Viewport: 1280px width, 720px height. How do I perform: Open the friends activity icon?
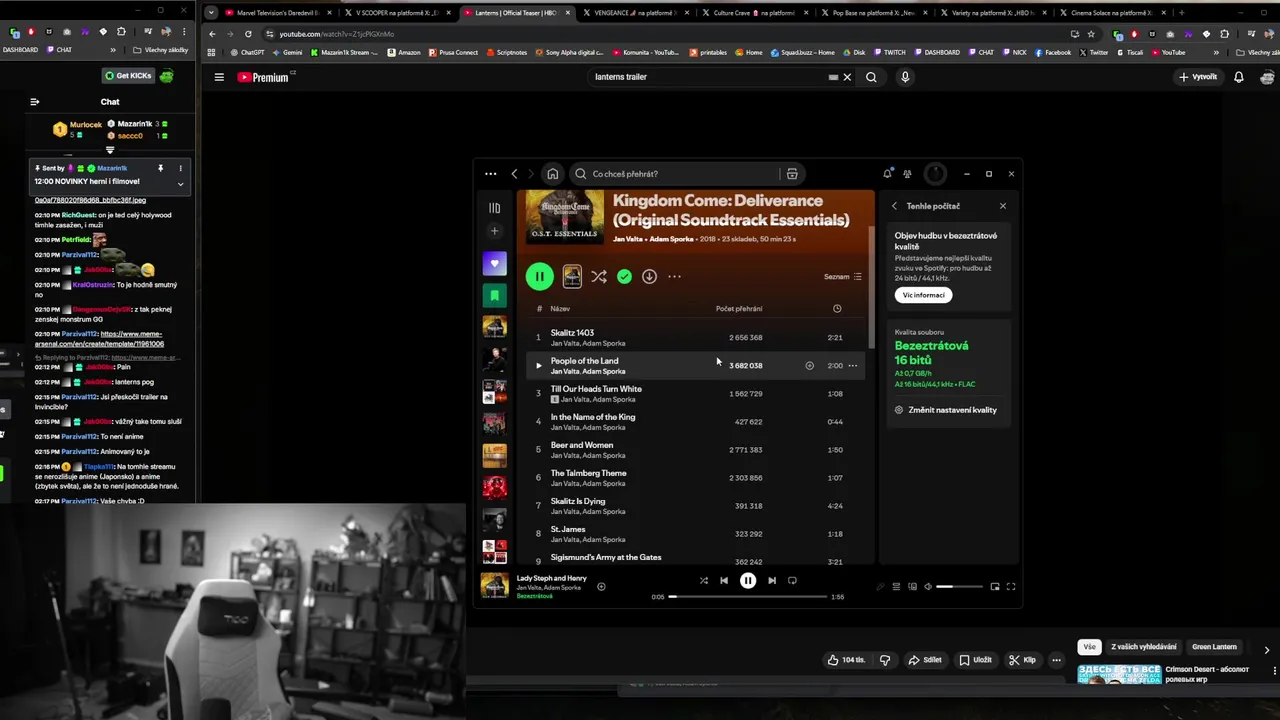[907, 174]
